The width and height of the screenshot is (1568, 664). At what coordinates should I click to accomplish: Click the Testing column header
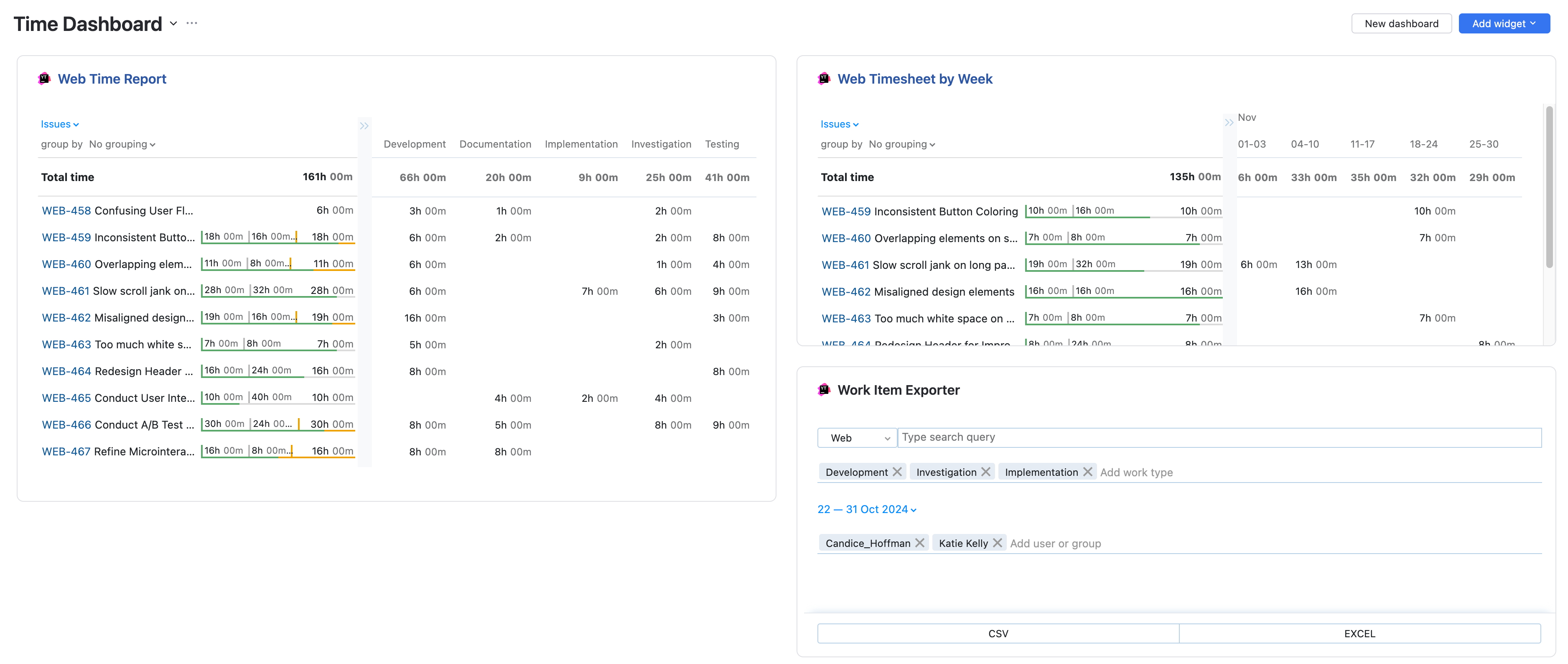pyautogui.click(x=722, y=144)
